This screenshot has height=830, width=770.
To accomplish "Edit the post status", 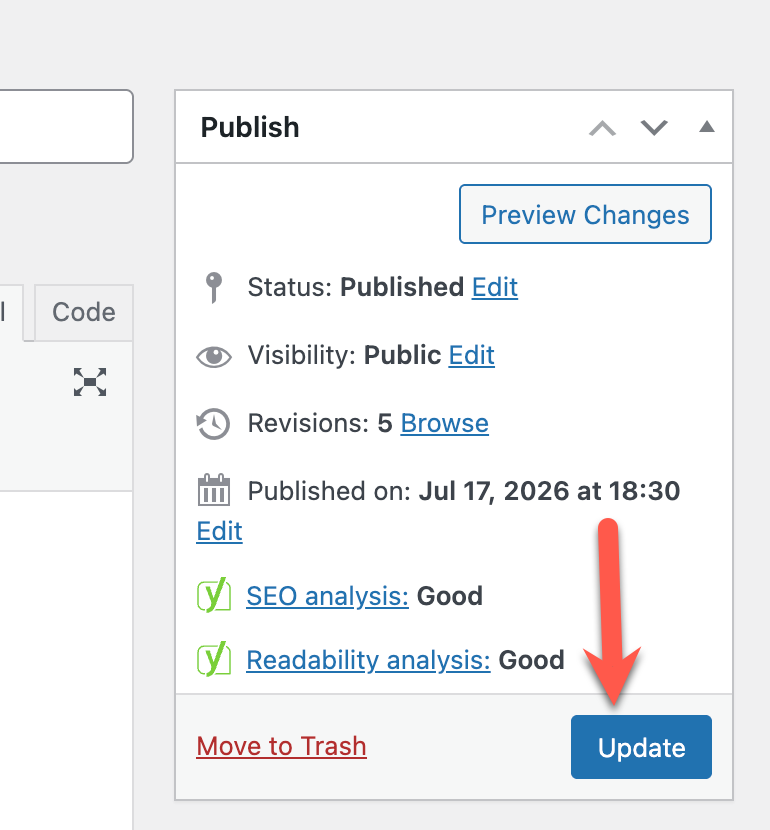I will point(495,287).
